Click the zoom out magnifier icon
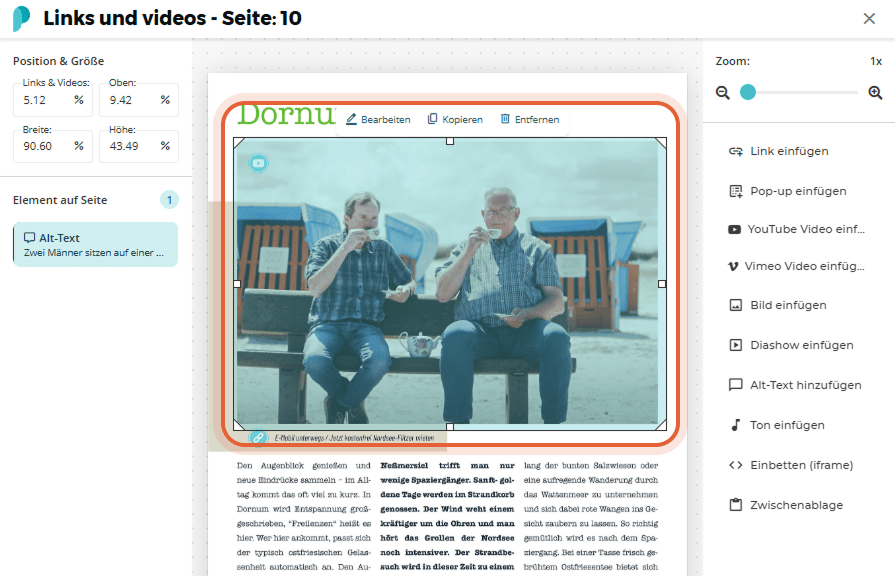895x576 pixels. pyautogui.click(x=723, y=92)
